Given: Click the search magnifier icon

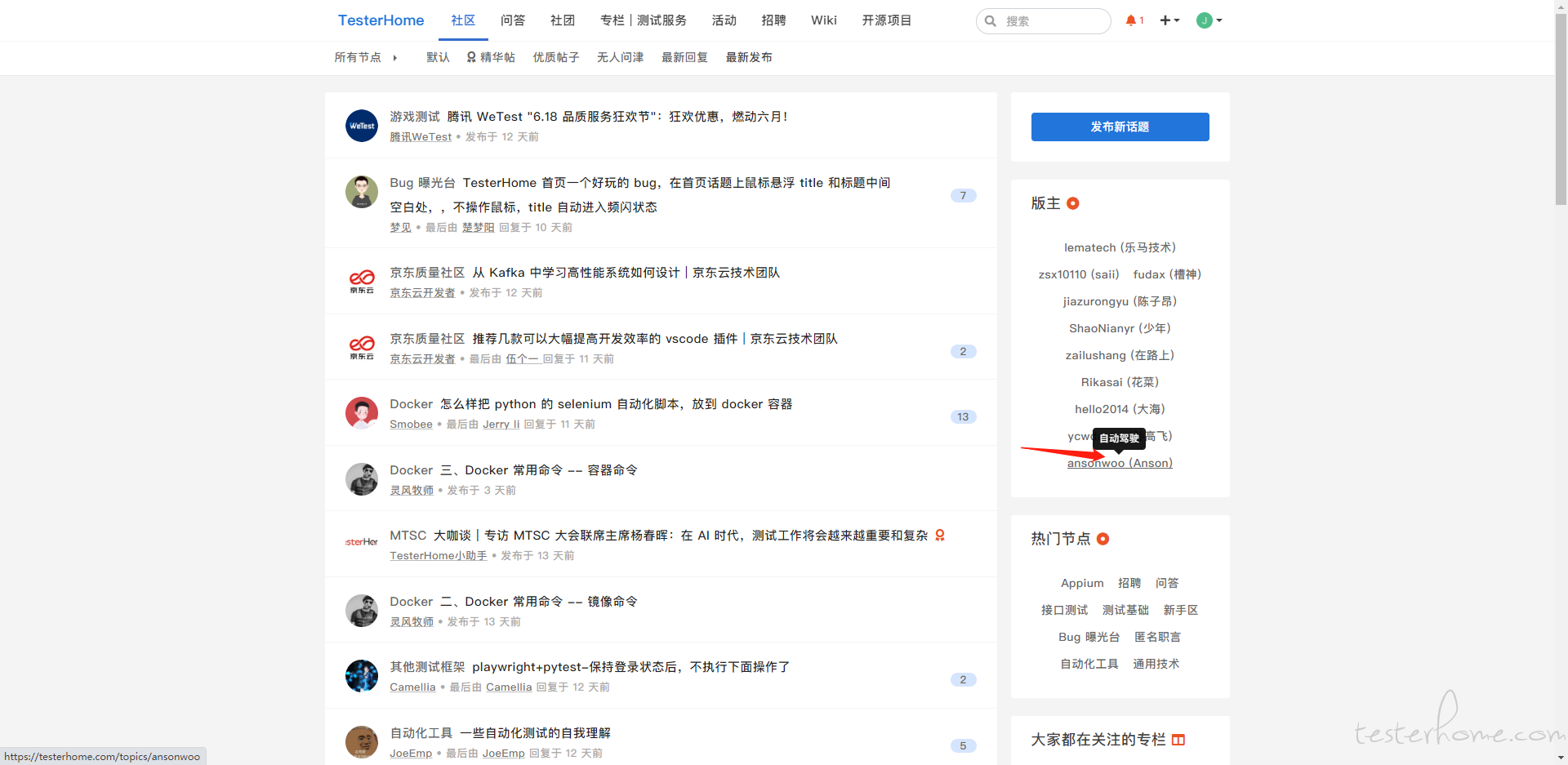Looking at the screenshot, I should (991, 21).
